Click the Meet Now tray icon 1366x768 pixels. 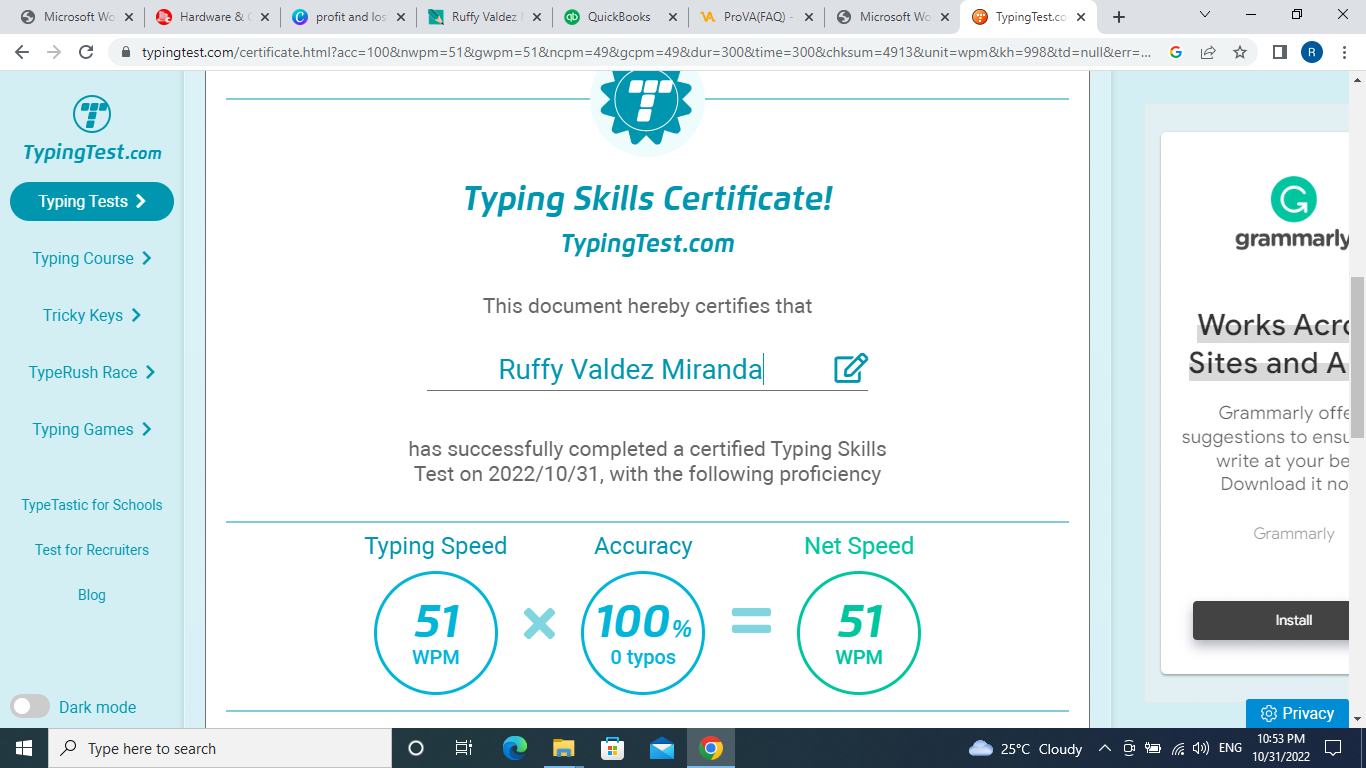click(1129, 748)
